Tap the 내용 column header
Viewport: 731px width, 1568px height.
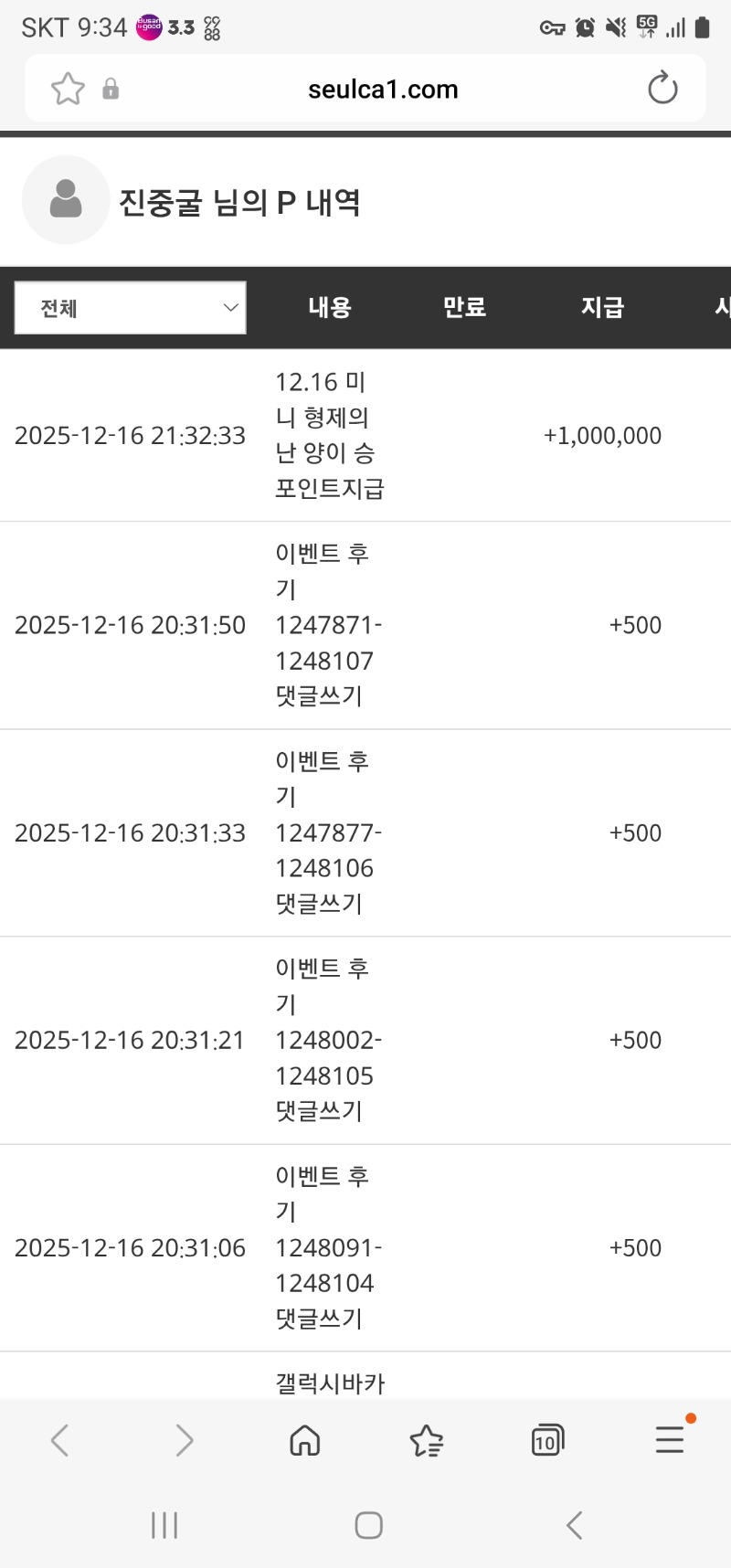point(330,308)
